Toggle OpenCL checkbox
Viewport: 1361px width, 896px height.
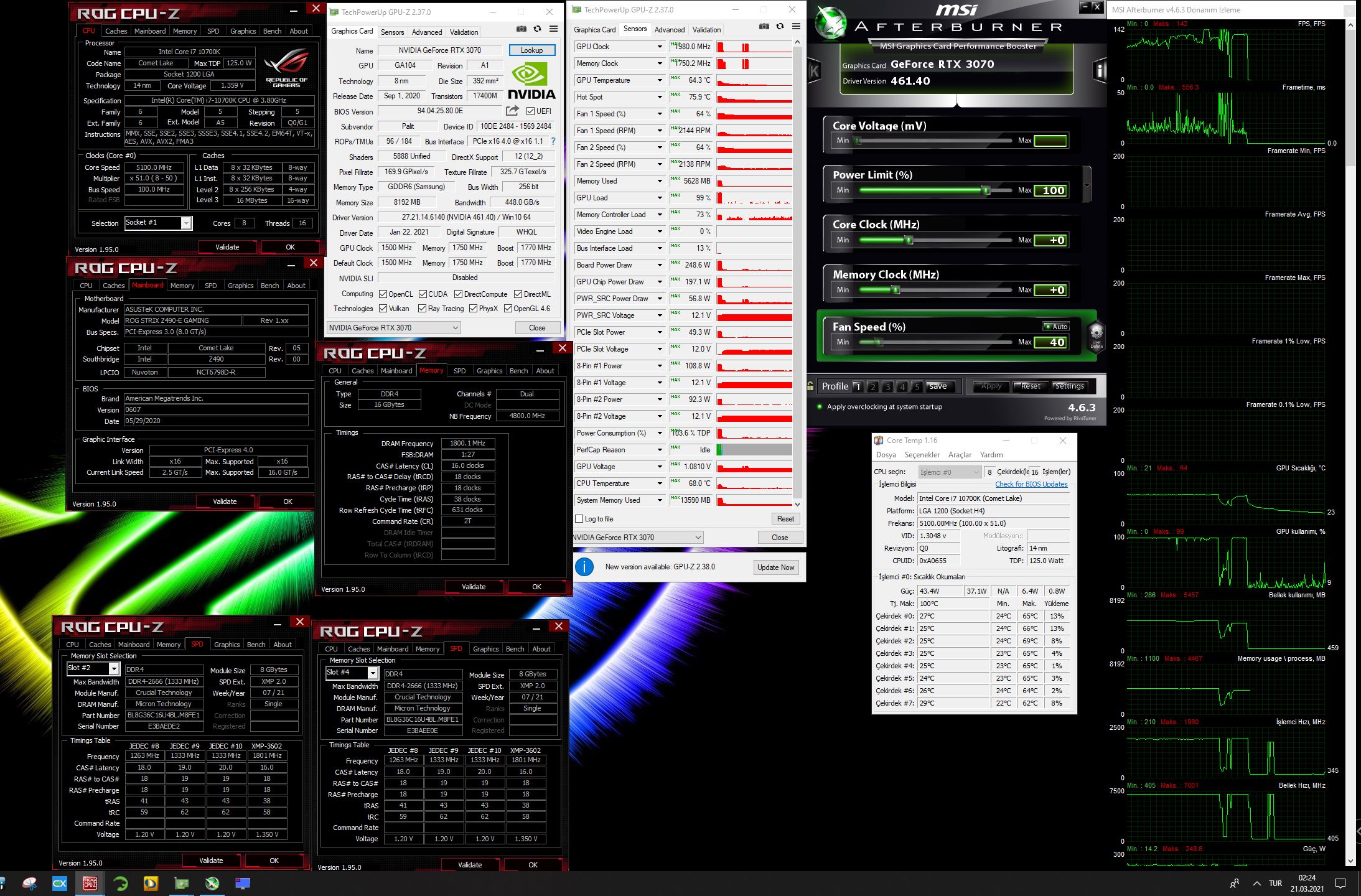tap(383, 294)
